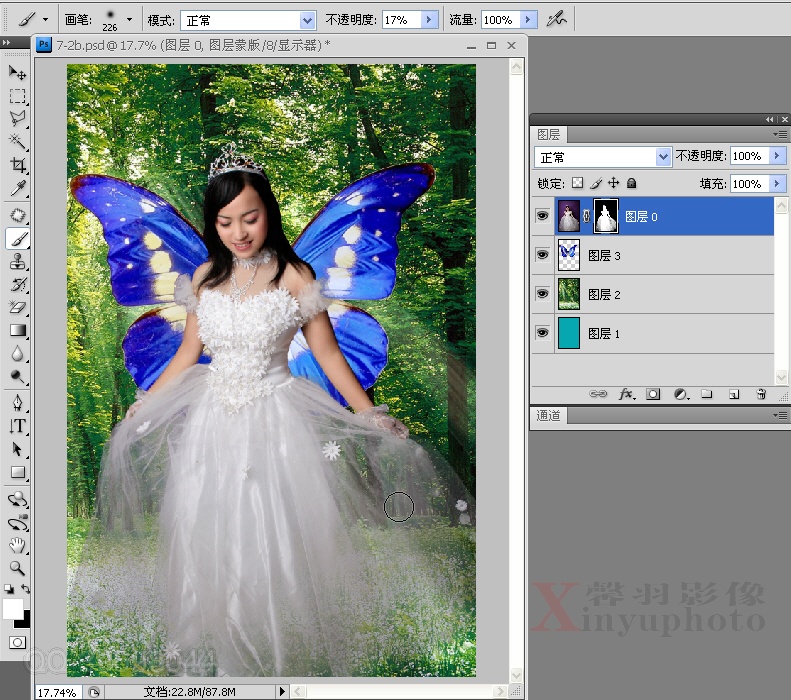Viewport: 791px width, 700px height.
Task: Click the zoom percentage field 17.74%
Action: (x=56, y=692)
